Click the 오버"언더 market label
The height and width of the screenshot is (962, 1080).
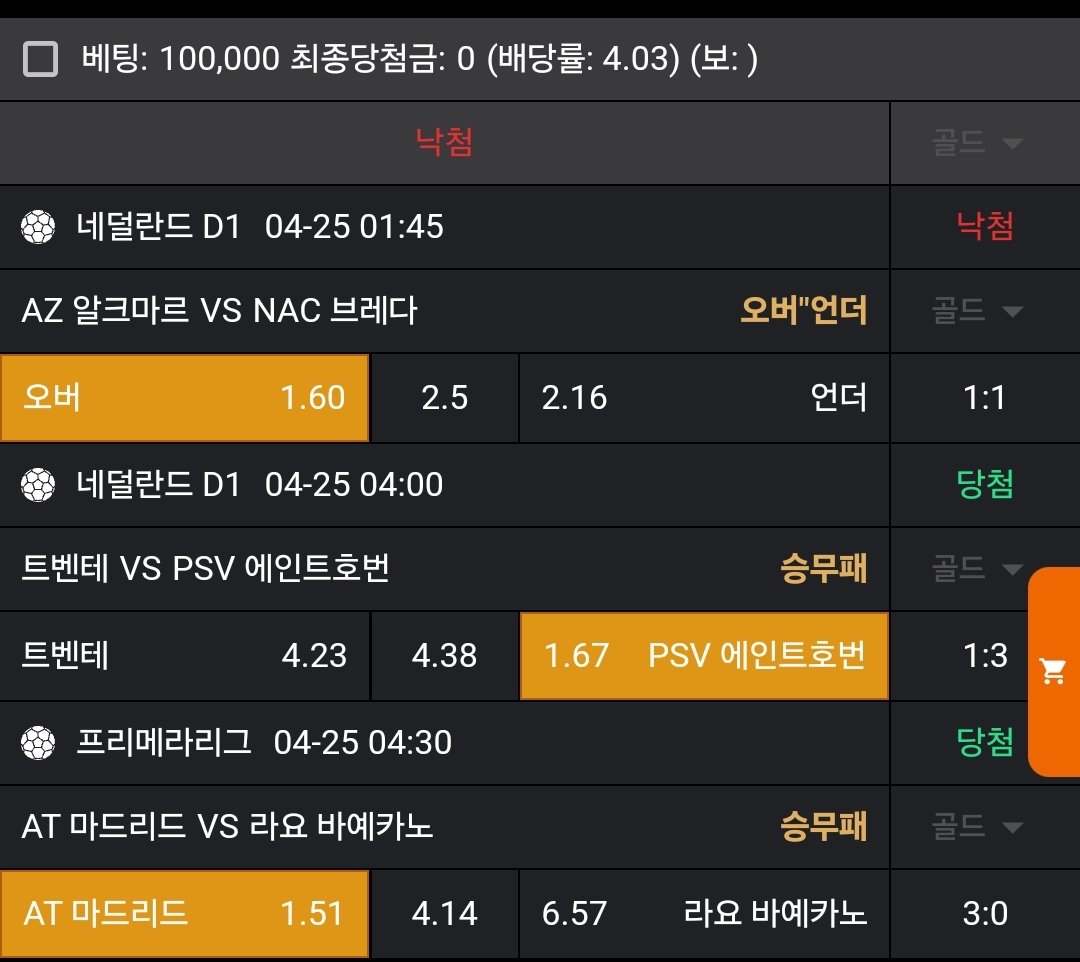click(x=803, y=311)
